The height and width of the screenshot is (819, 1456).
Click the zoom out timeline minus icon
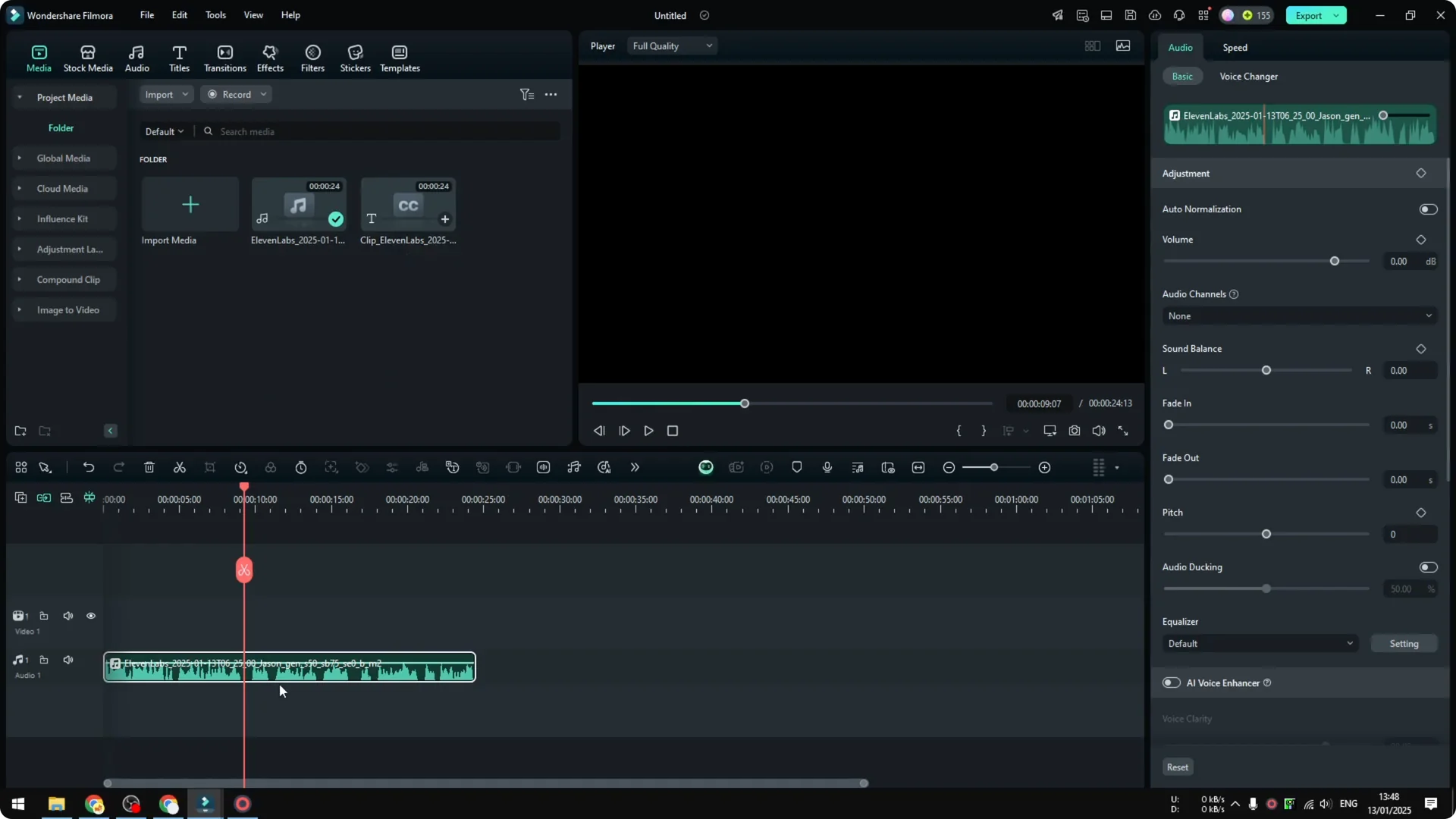coord(949,468)
